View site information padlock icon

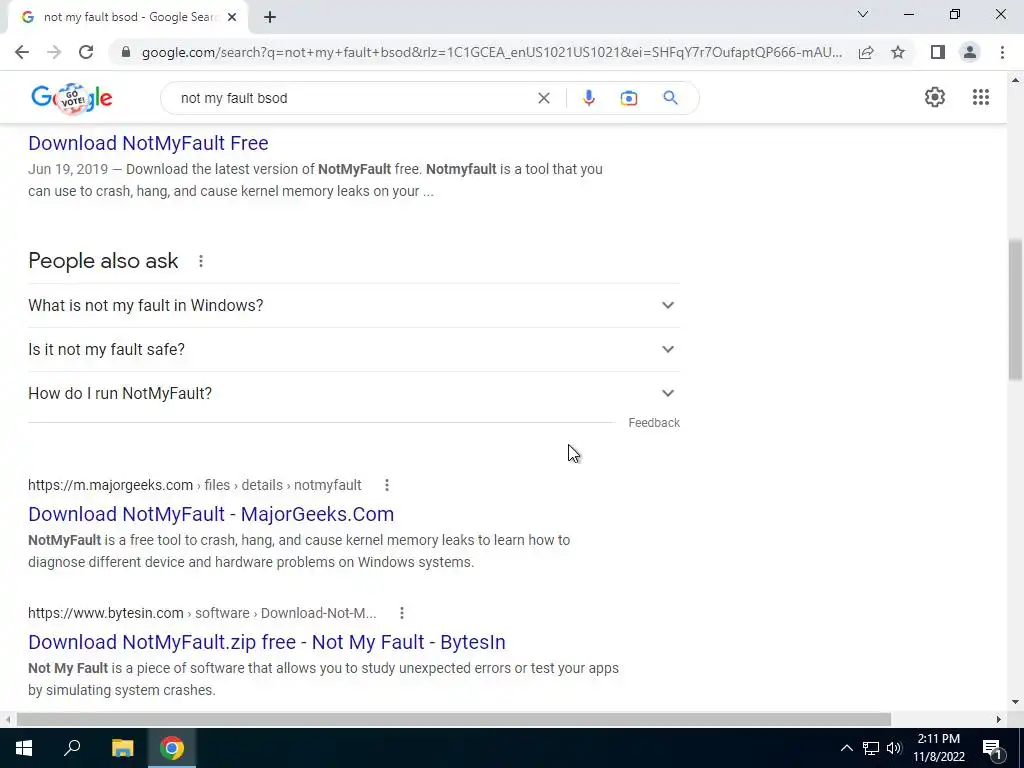pos(126,52)
